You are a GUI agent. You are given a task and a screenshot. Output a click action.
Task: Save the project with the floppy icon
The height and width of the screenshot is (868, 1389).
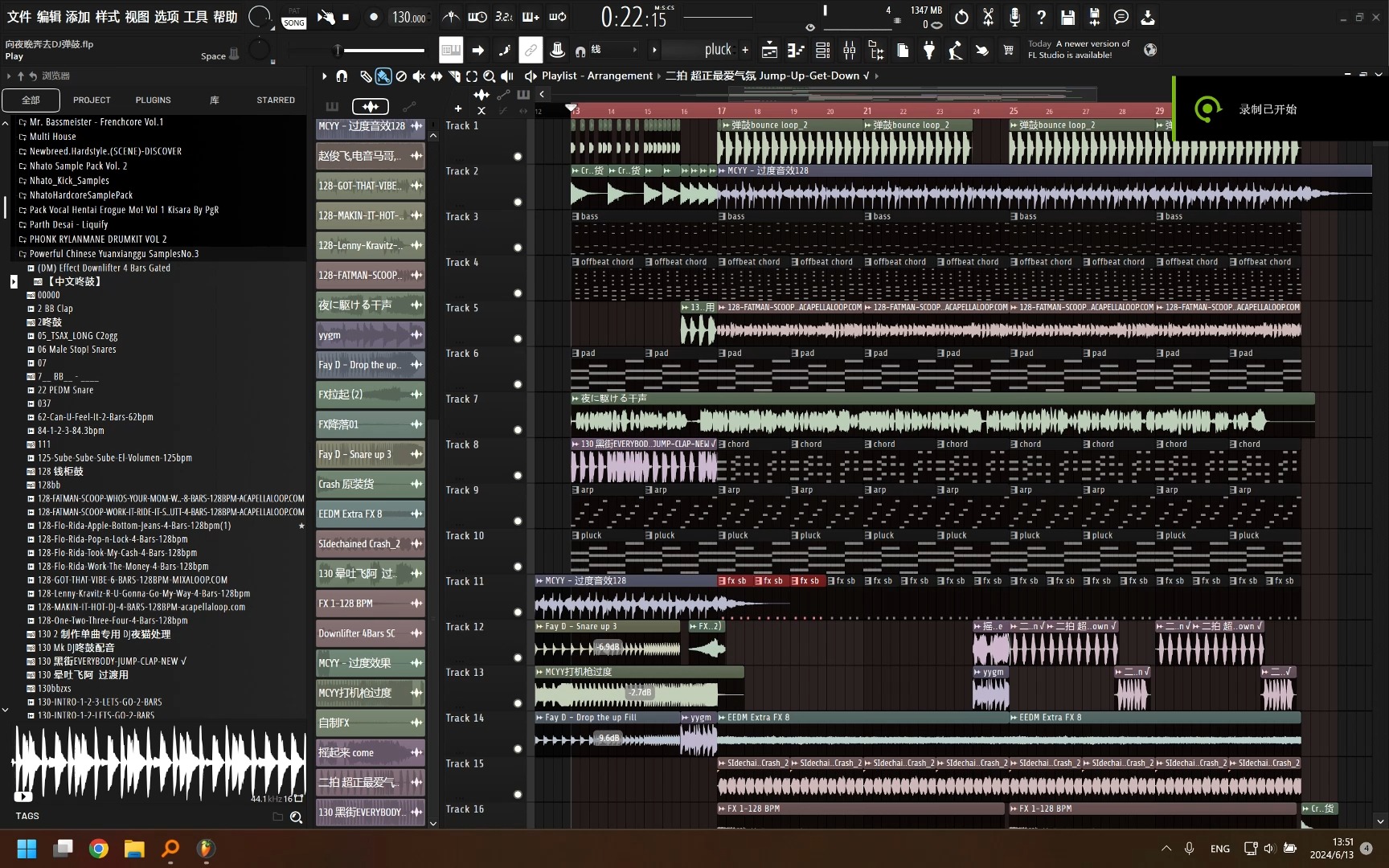point(1067,17)
